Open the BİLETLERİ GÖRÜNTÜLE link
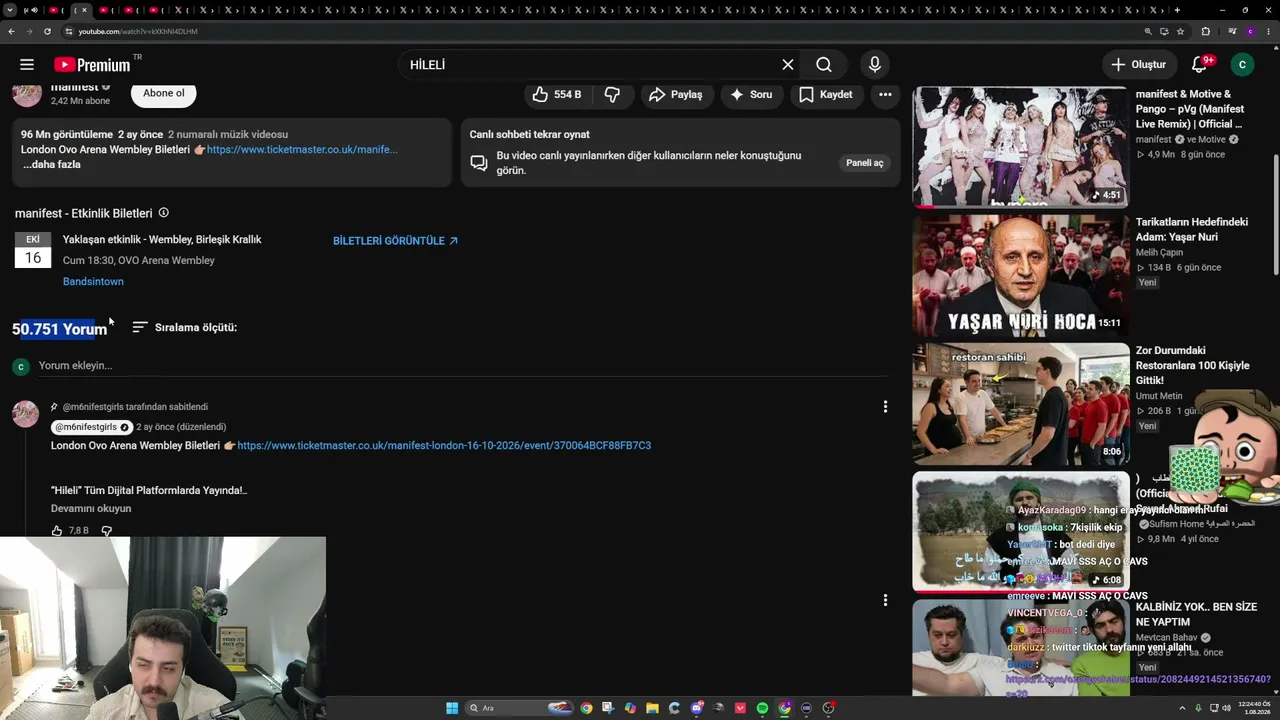 [396, 241]
